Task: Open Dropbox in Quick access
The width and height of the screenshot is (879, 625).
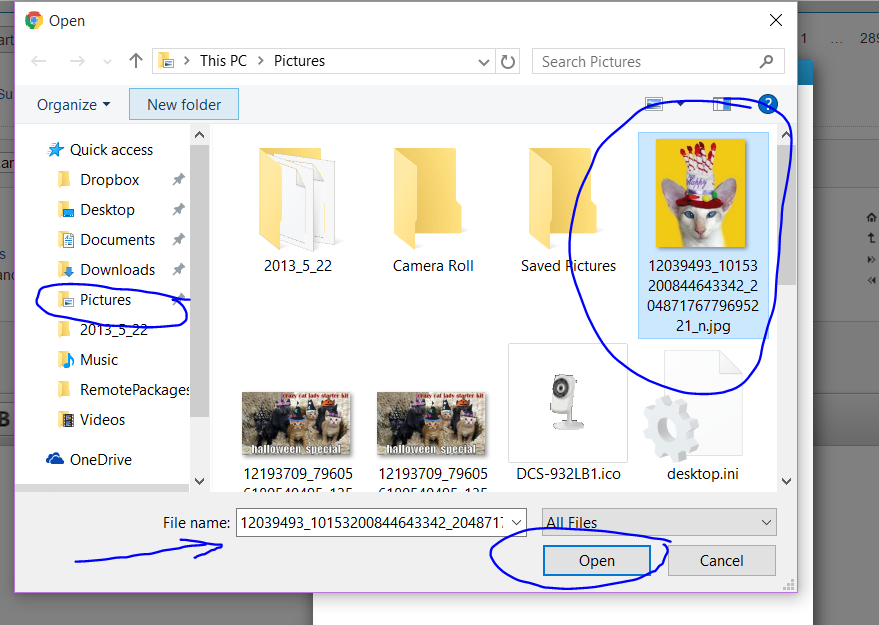Action: [x=109, y=180]
